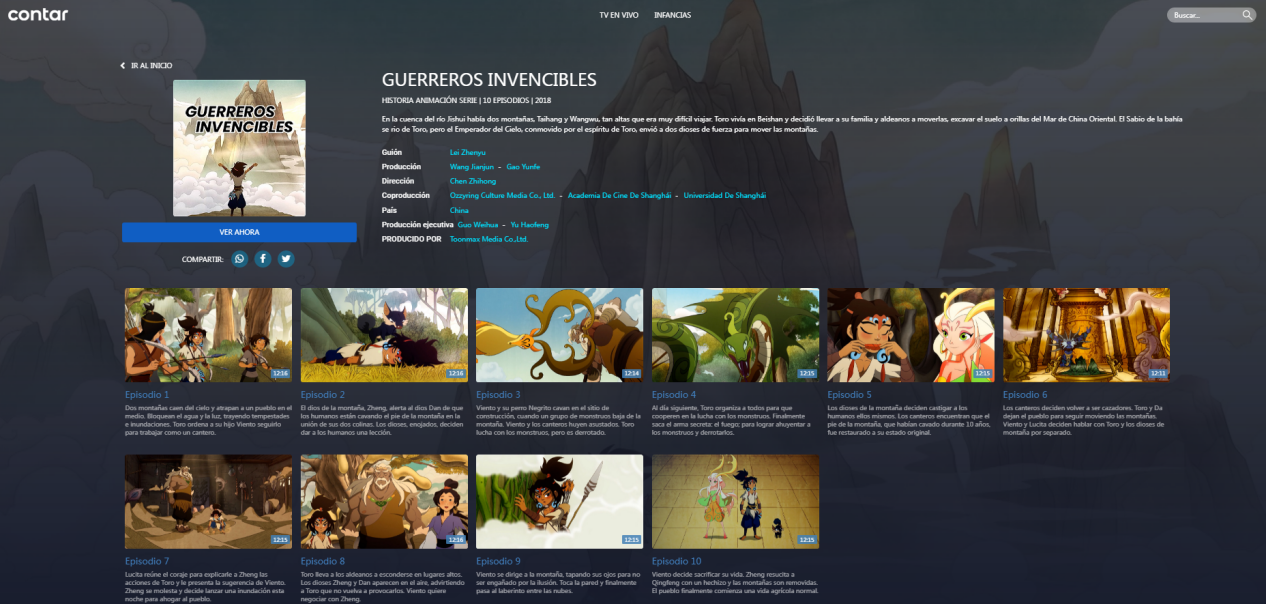Play the Episodio 9 thumbnail

tap(559, 501)
